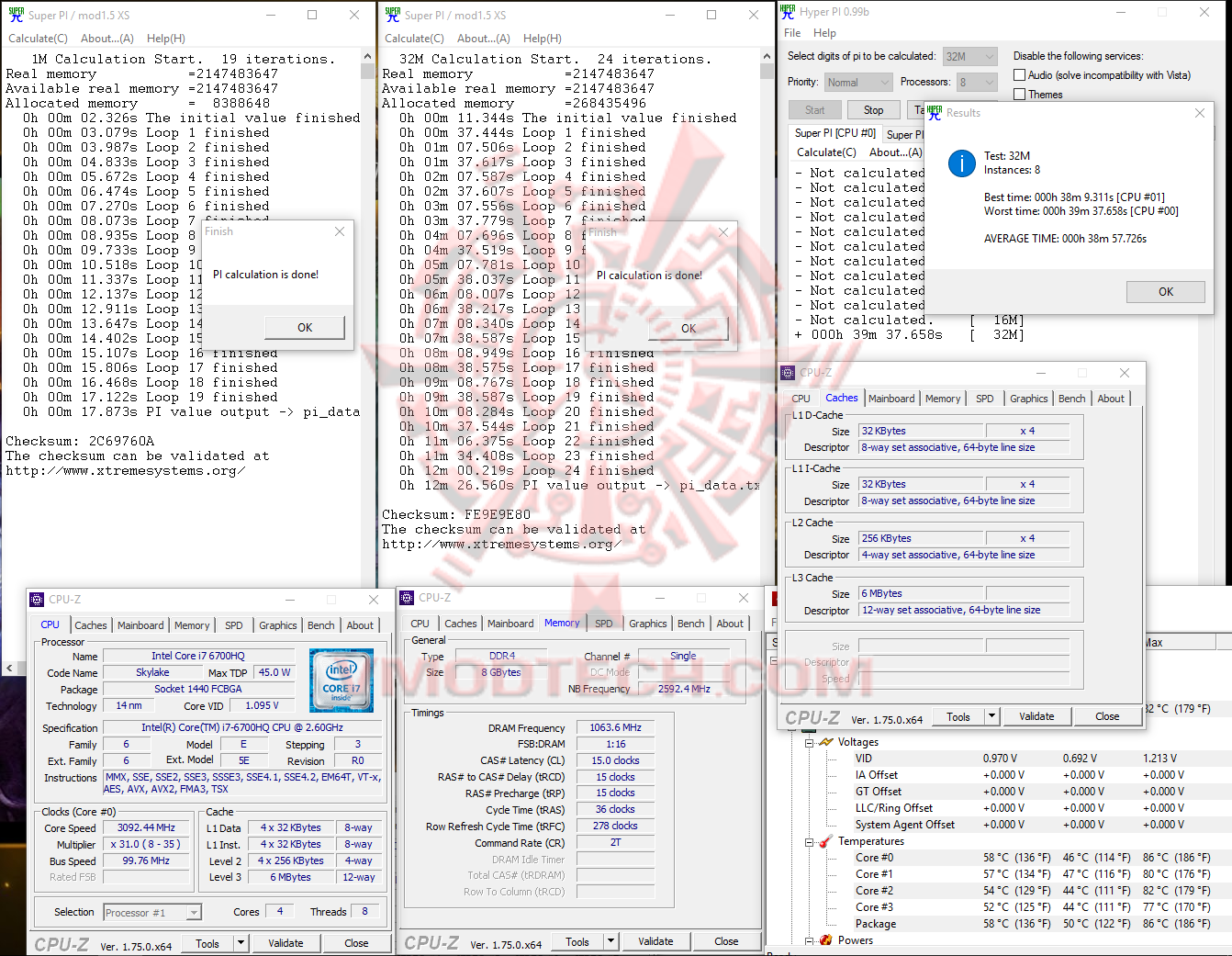Click the Stop button in Hyper PI
Image resolution: width=1232 pixels, height=956 pixels.
(x=874, y=110)
